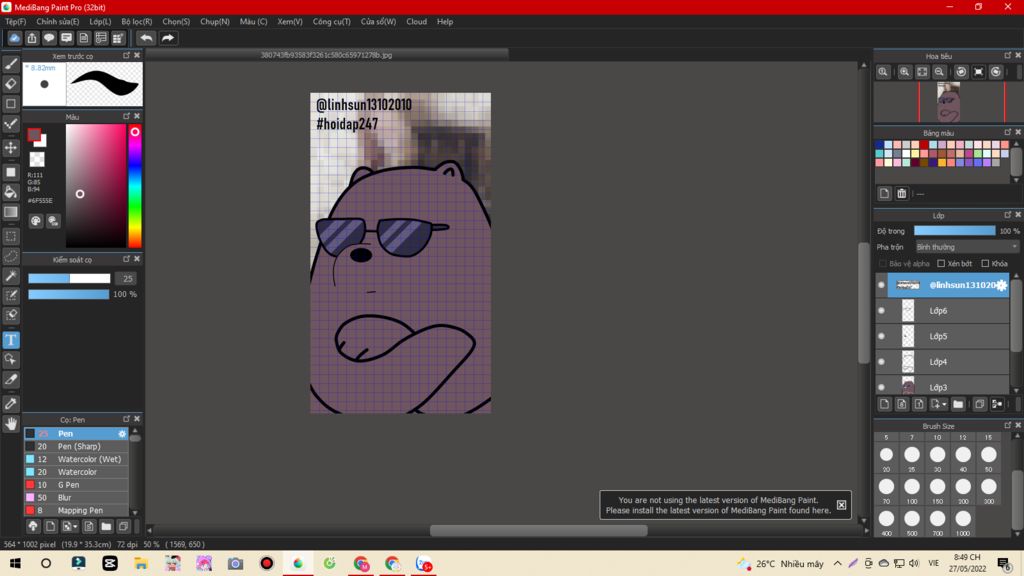The width and height of the screenshot is (1024, 576).
Task: Toggle the Bảo vệ alpha checkbox
Action: pos(883,264)
